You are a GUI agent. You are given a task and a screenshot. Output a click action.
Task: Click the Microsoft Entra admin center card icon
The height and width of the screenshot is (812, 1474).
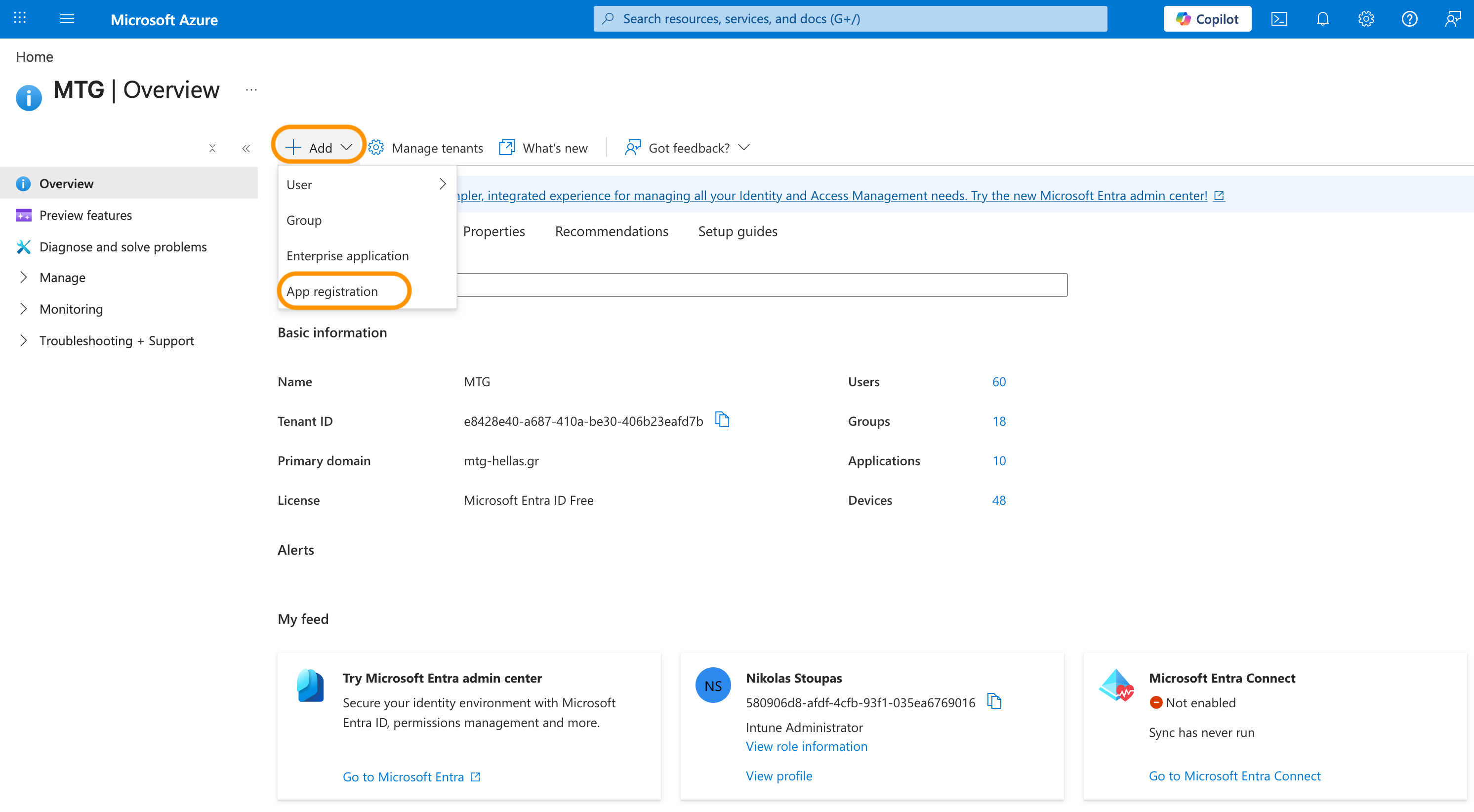(310, 686)
